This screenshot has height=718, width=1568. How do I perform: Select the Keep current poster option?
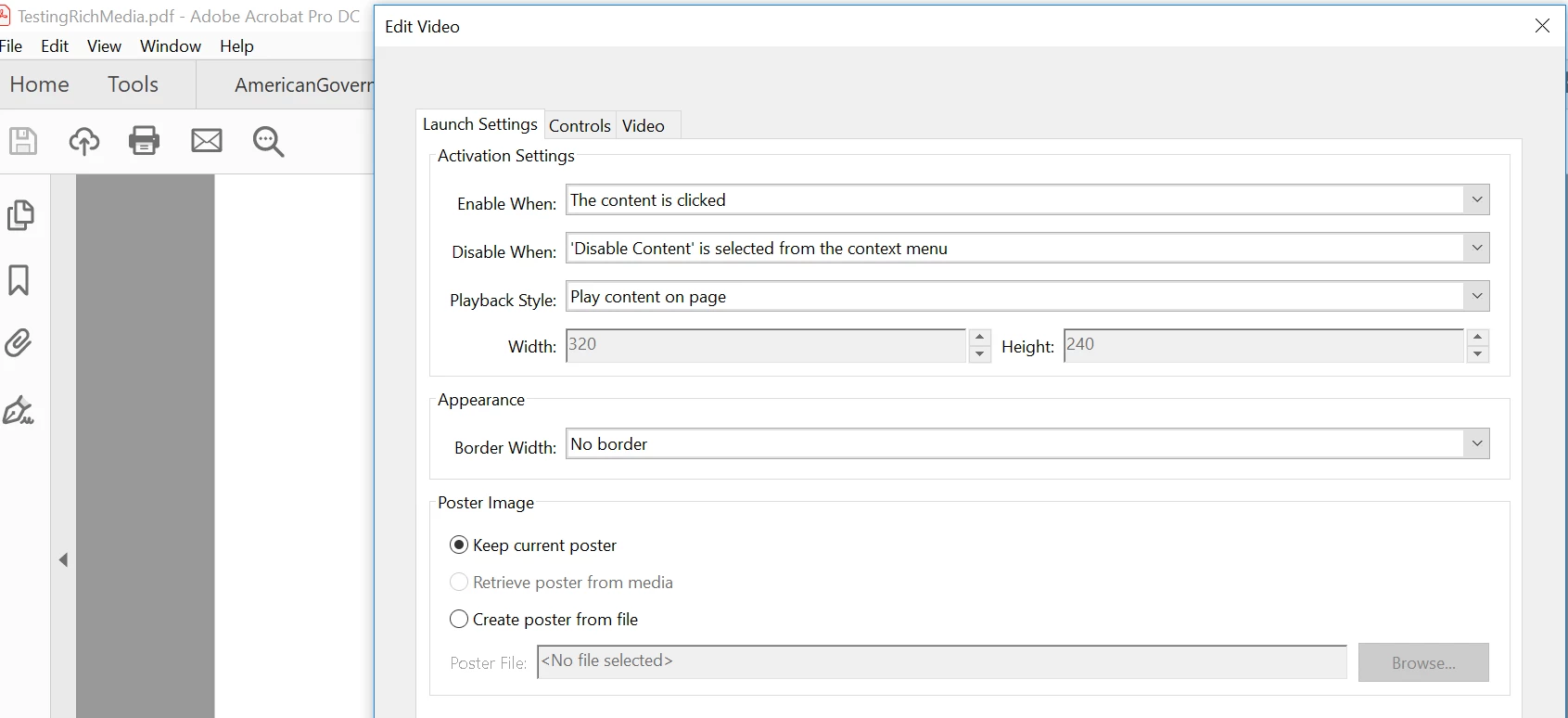(459, 545)
